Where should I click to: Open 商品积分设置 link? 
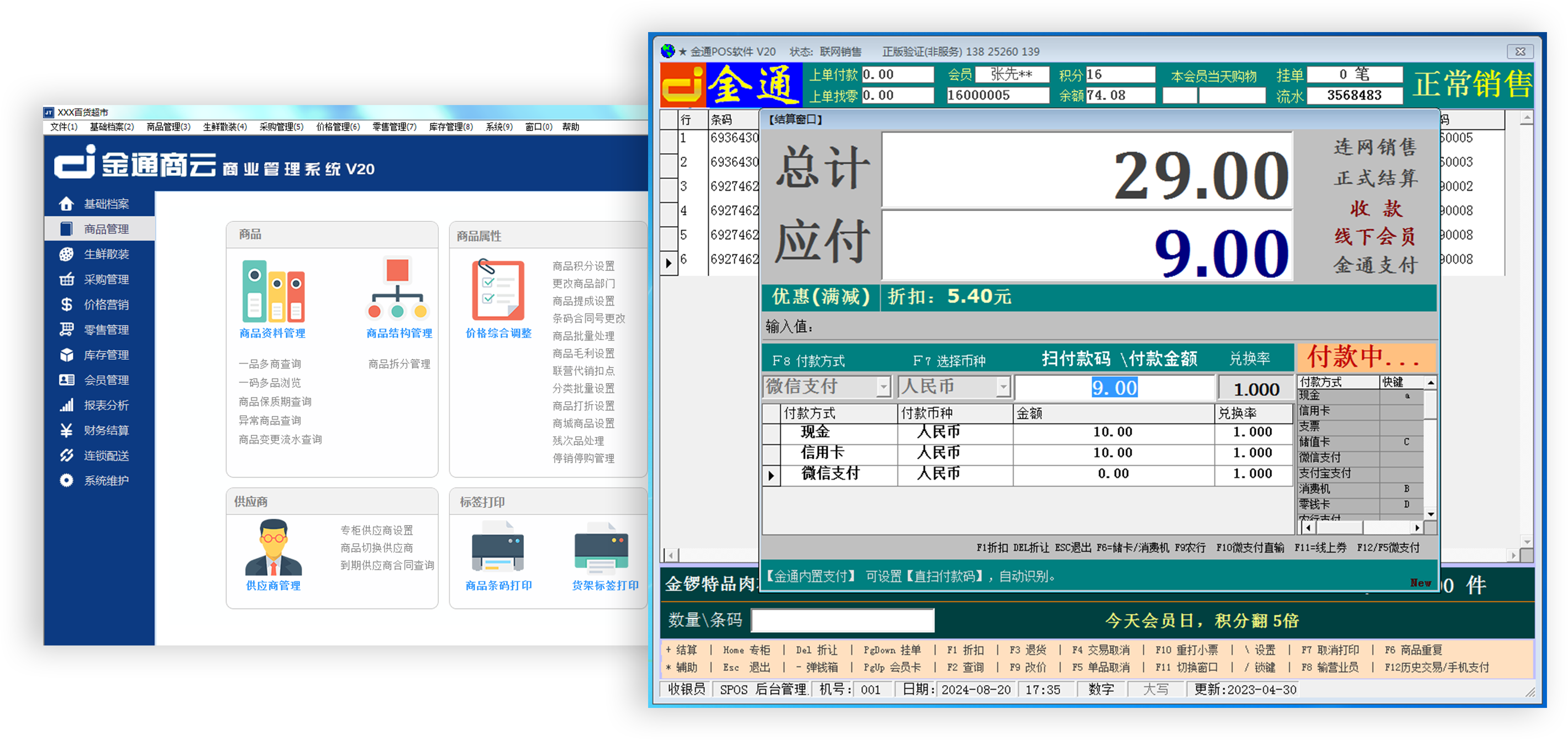(584, 265)
